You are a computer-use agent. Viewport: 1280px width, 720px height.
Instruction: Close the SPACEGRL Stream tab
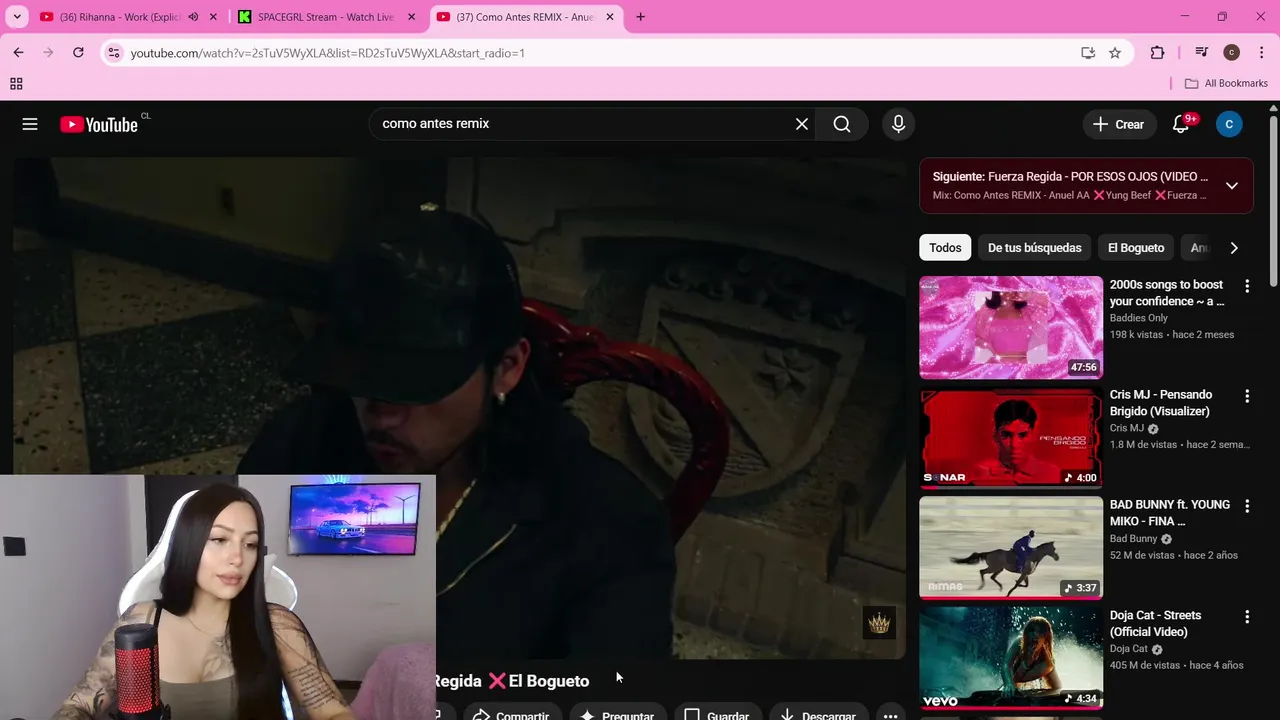pos(411,17)
